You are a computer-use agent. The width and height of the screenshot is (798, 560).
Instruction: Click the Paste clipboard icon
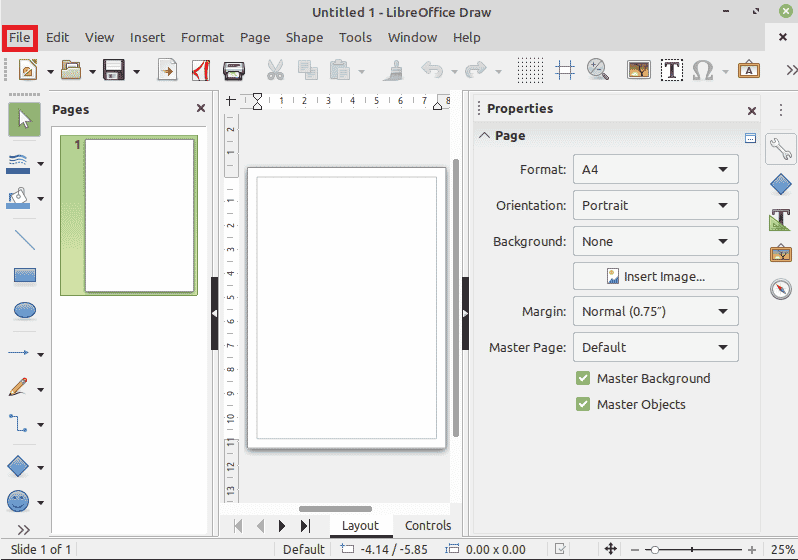coord(339,70)
